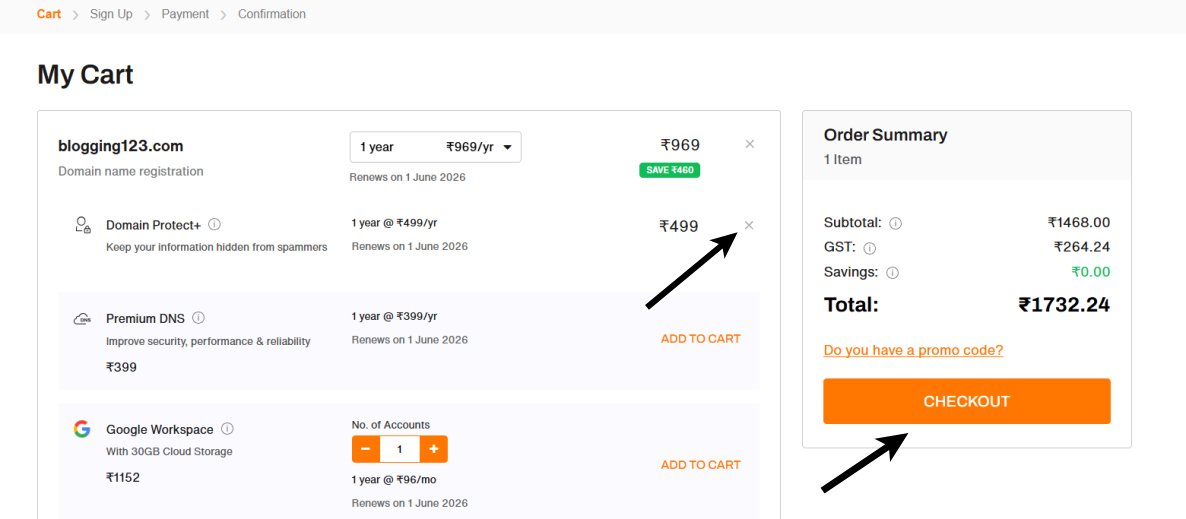
Task: Click the ₹1152 Google Workspace price
Action: click(123, 477)
